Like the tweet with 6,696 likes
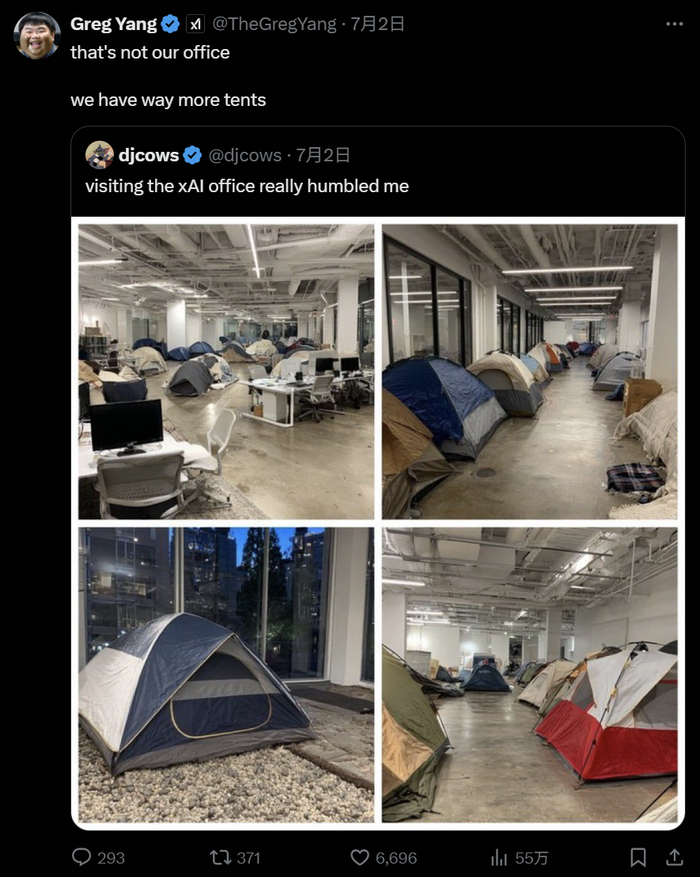 click(x=360, y=857)
